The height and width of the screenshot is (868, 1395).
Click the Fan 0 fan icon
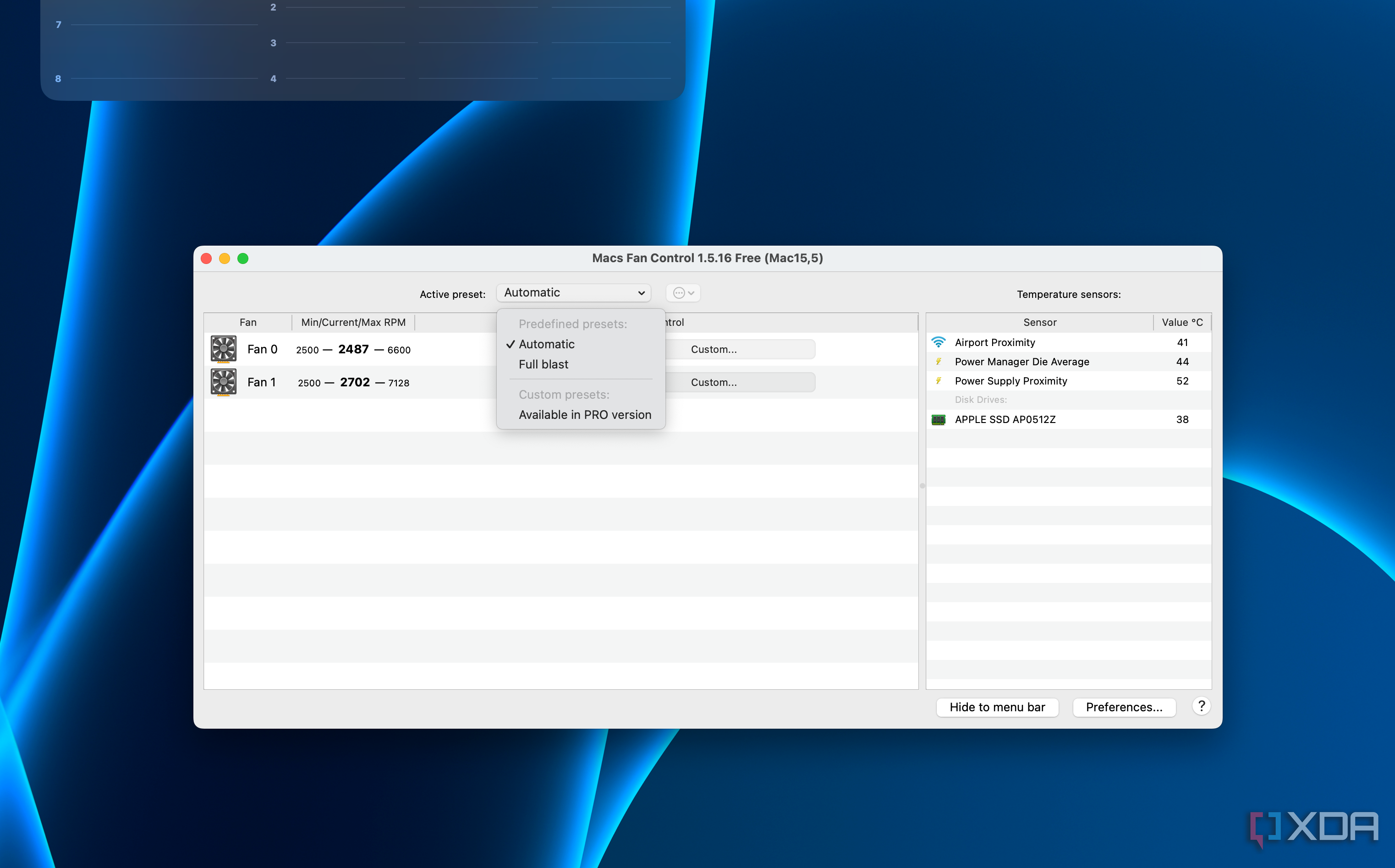coord(223,349)
